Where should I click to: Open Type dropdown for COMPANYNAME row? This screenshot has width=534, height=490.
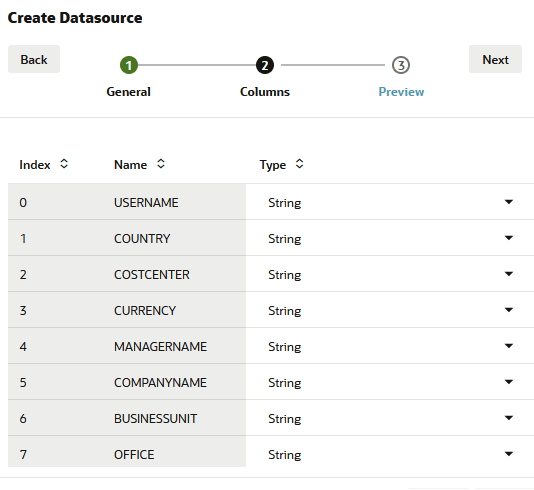pyautogui.click(x=509, y=382)
